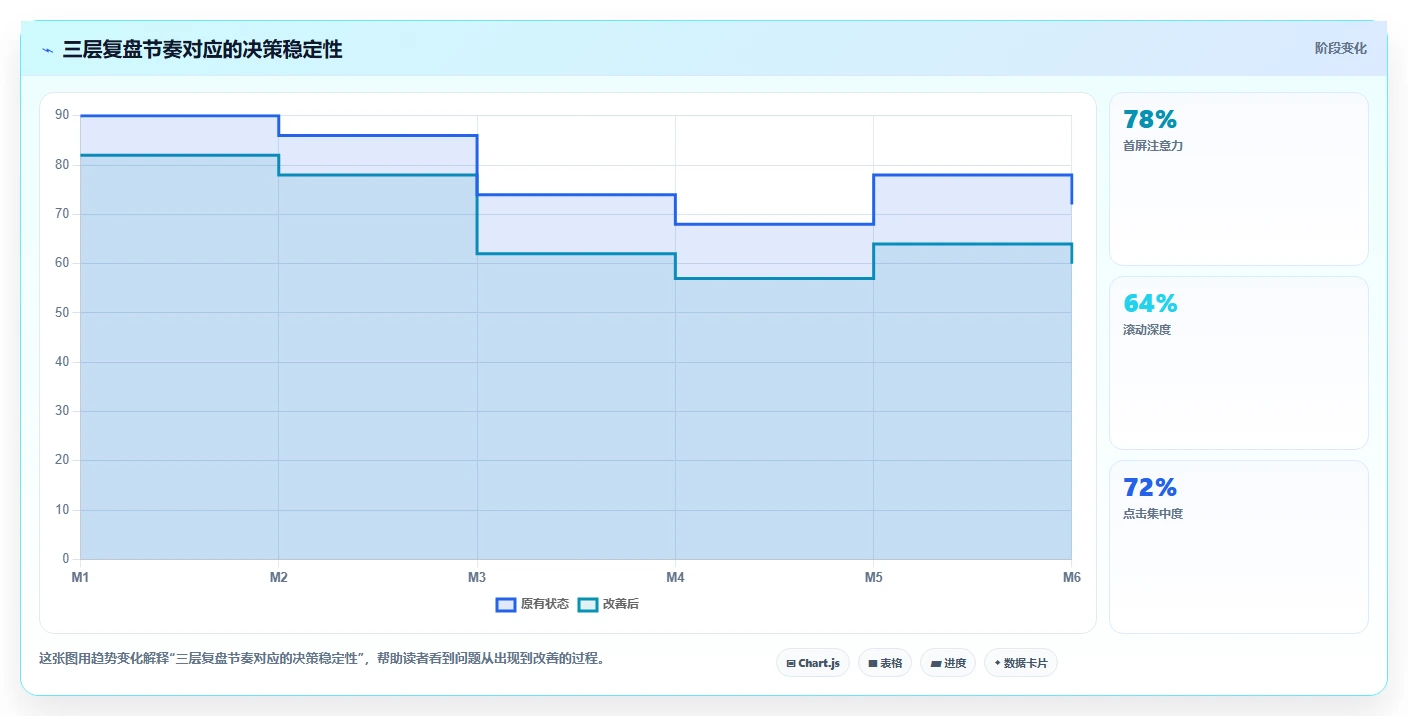This screenshot has height=716, width=1408.
Task: Select the Chart.js tag chip
Action: coord(813,663)
